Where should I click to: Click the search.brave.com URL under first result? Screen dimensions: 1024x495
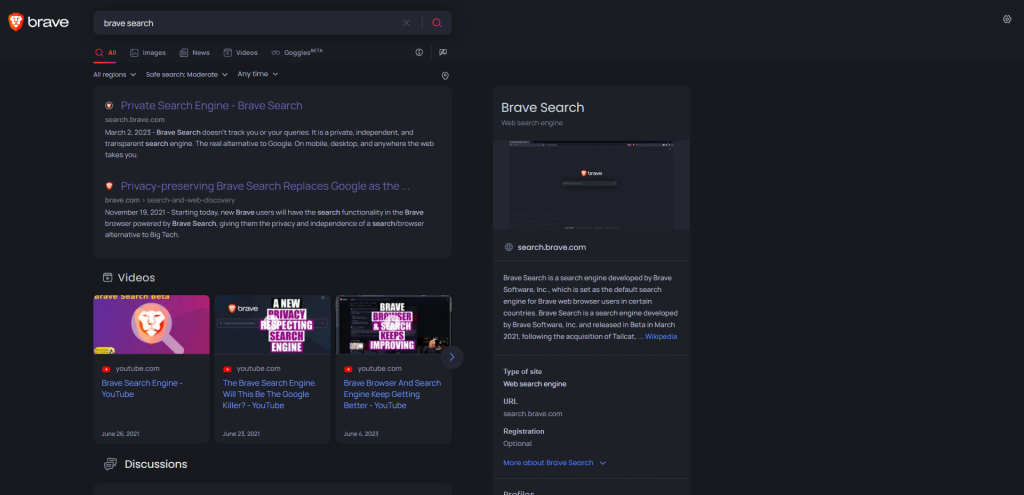[135, 120]
